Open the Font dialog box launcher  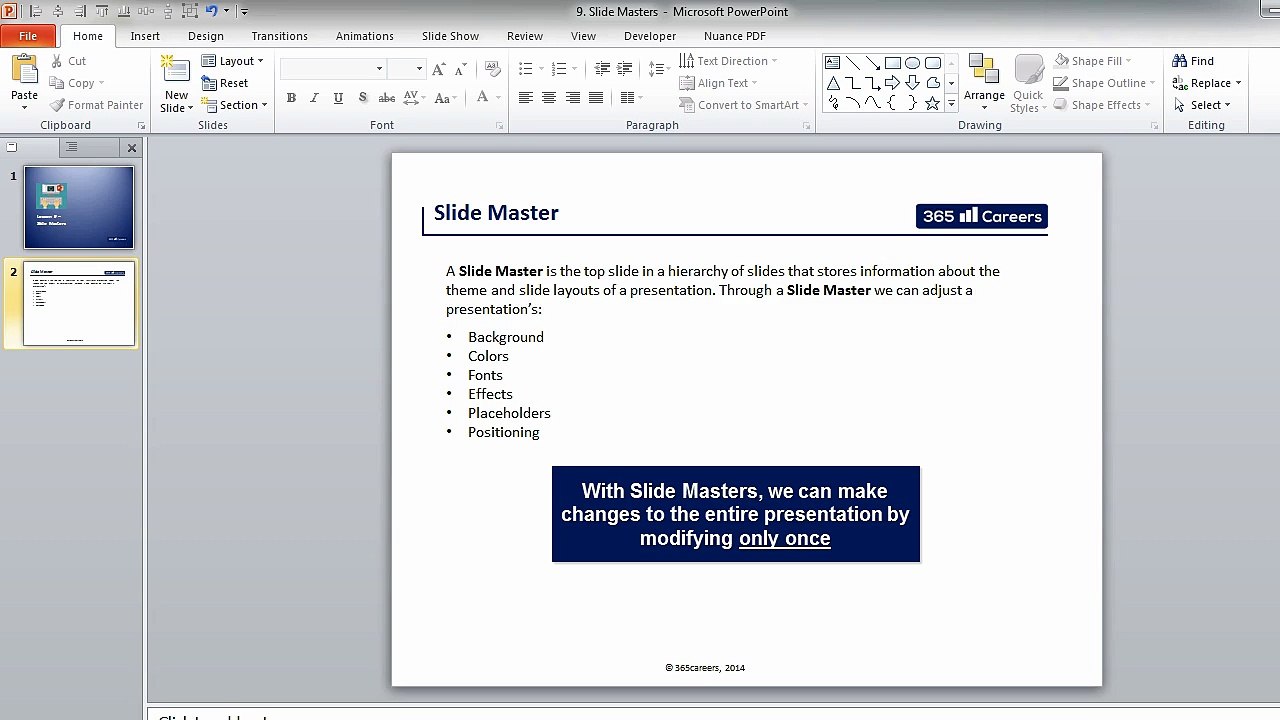(499, 127)
